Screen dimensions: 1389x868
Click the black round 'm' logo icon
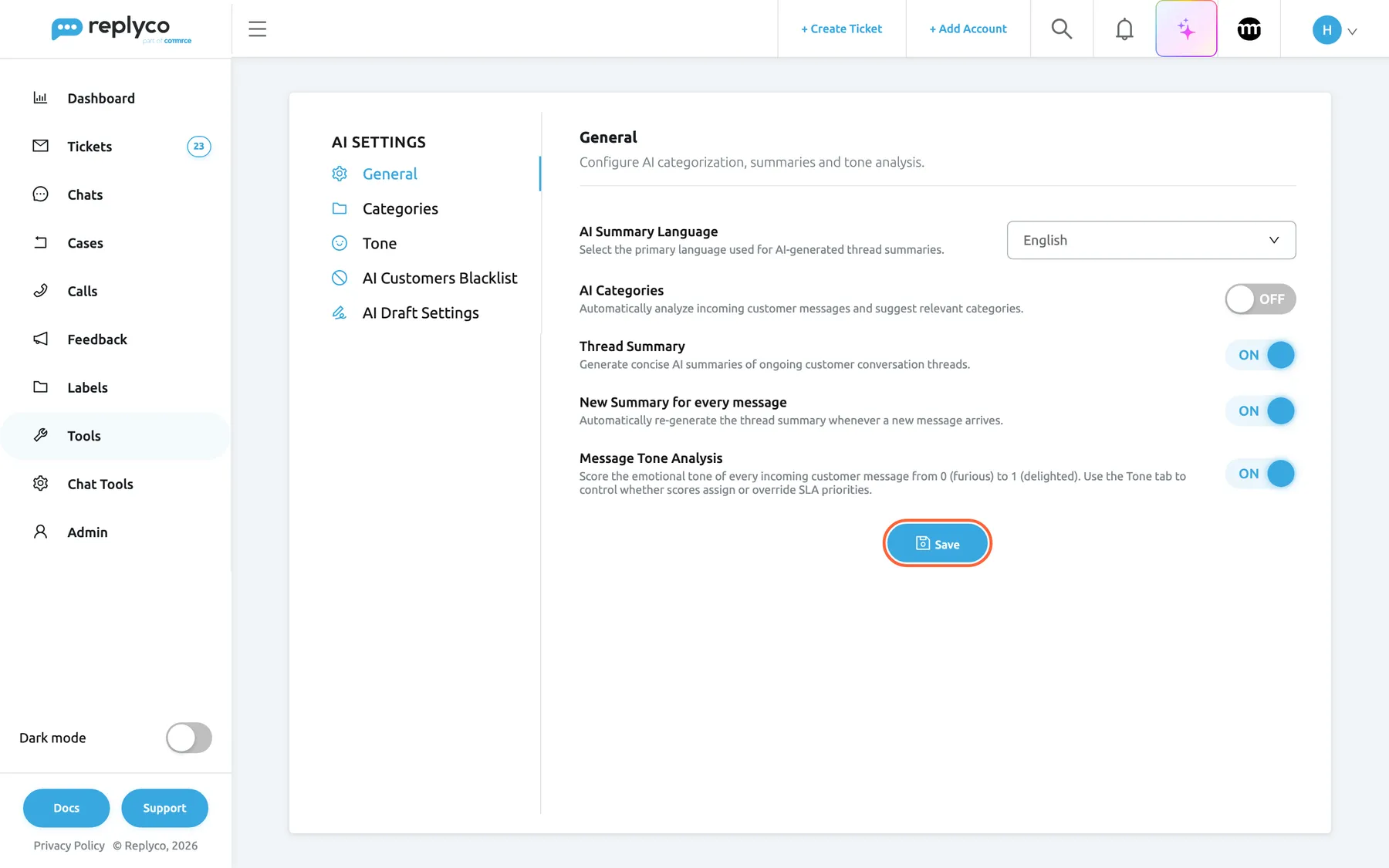(1249, 29)
